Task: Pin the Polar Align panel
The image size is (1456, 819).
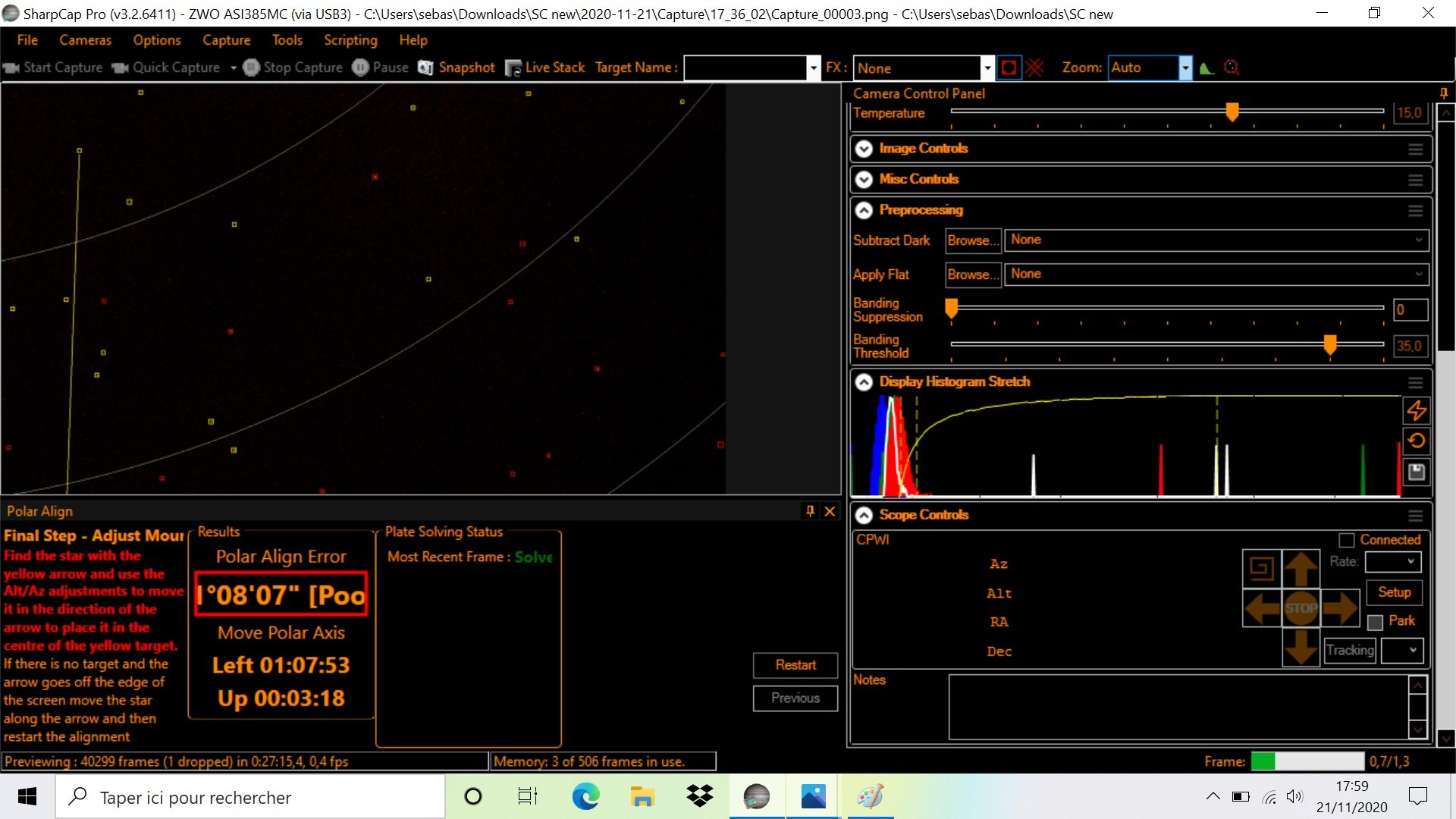Action: click(x=810, y=511)
